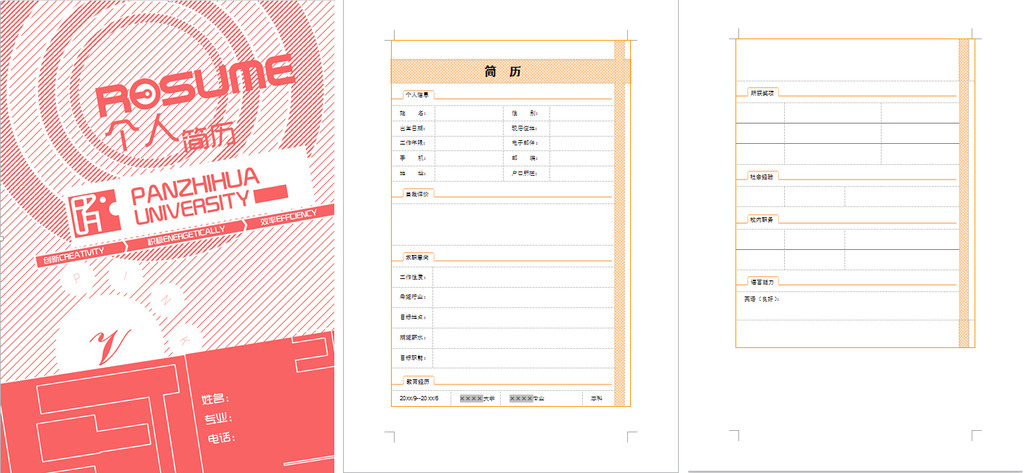Select the '社会经验' heading on page three
Screen dimensions: 1024x473
[x=762, y=176]
